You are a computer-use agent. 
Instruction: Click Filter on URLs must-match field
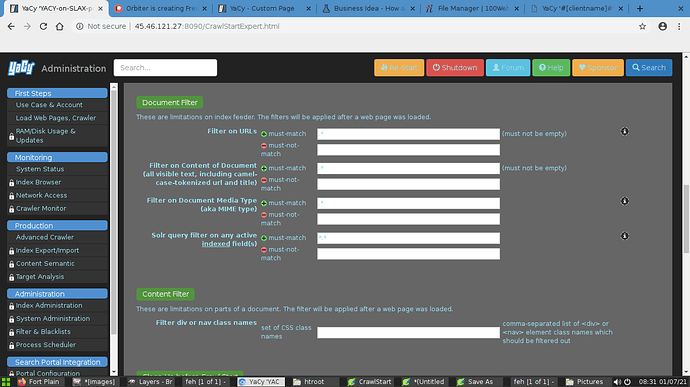point(408,134)
